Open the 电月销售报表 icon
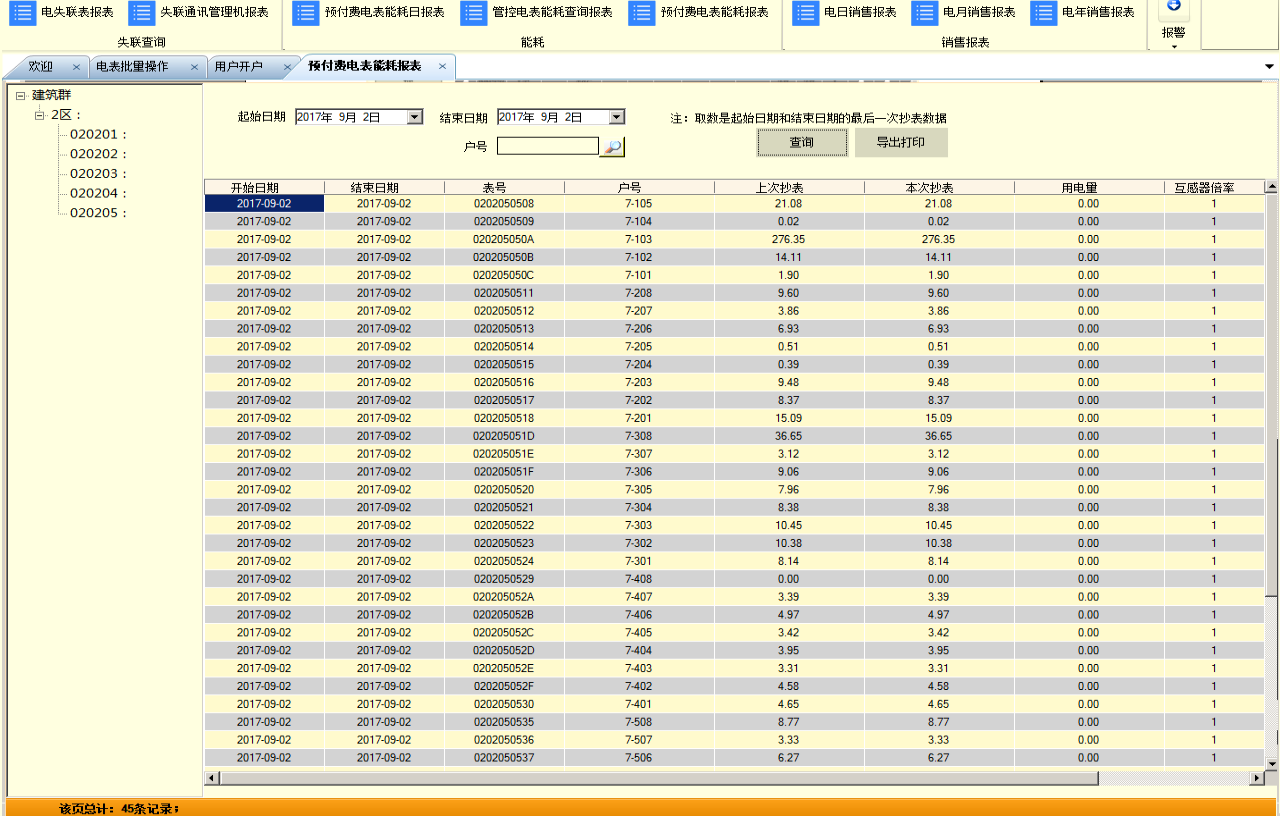Image resolution: width=1281 pixels, height=817 pixels. pyautogui.click(x=925, y=13)
